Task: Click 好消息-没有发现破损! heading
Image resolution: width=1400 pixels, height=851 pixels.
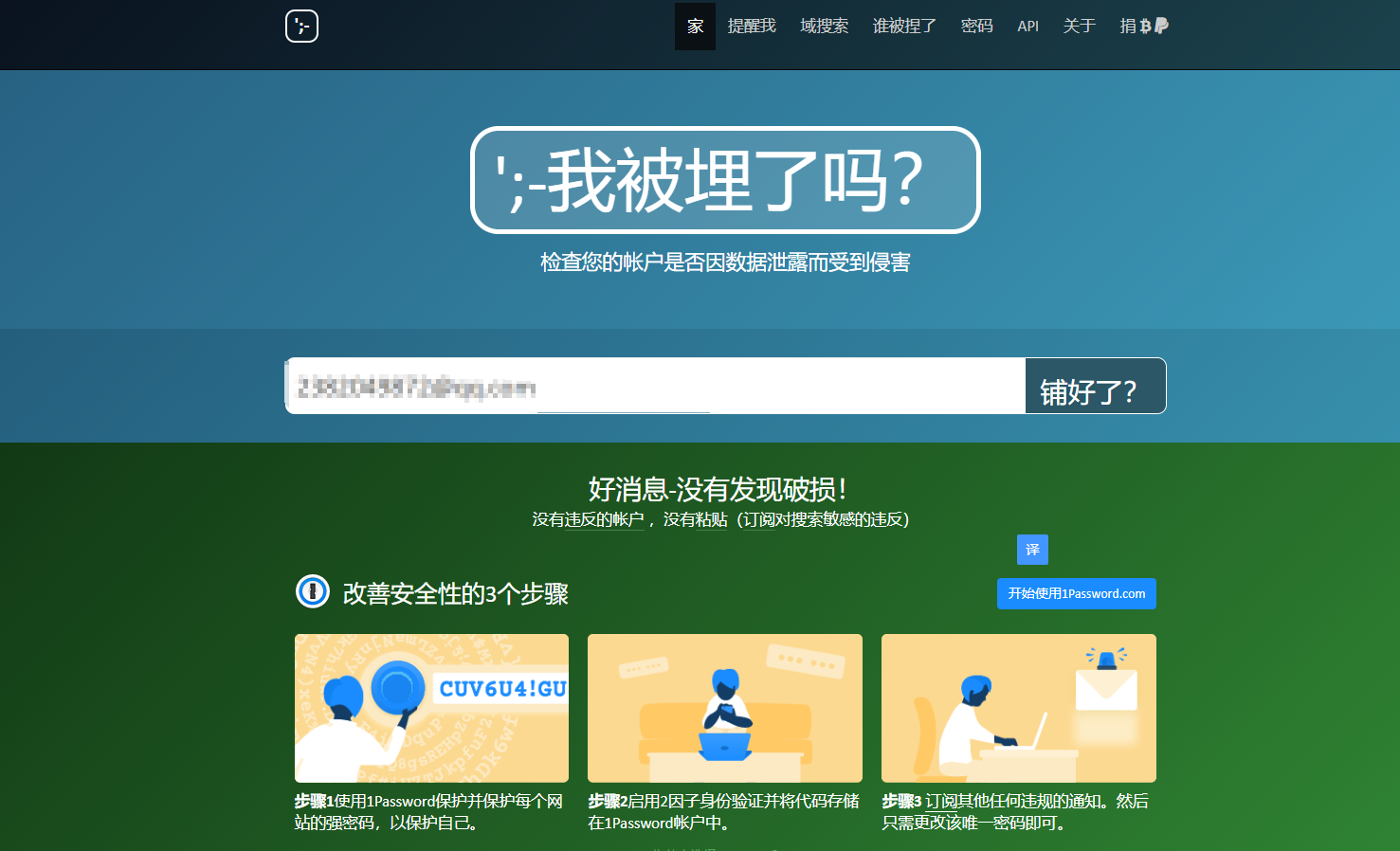Action: [718, 489]
